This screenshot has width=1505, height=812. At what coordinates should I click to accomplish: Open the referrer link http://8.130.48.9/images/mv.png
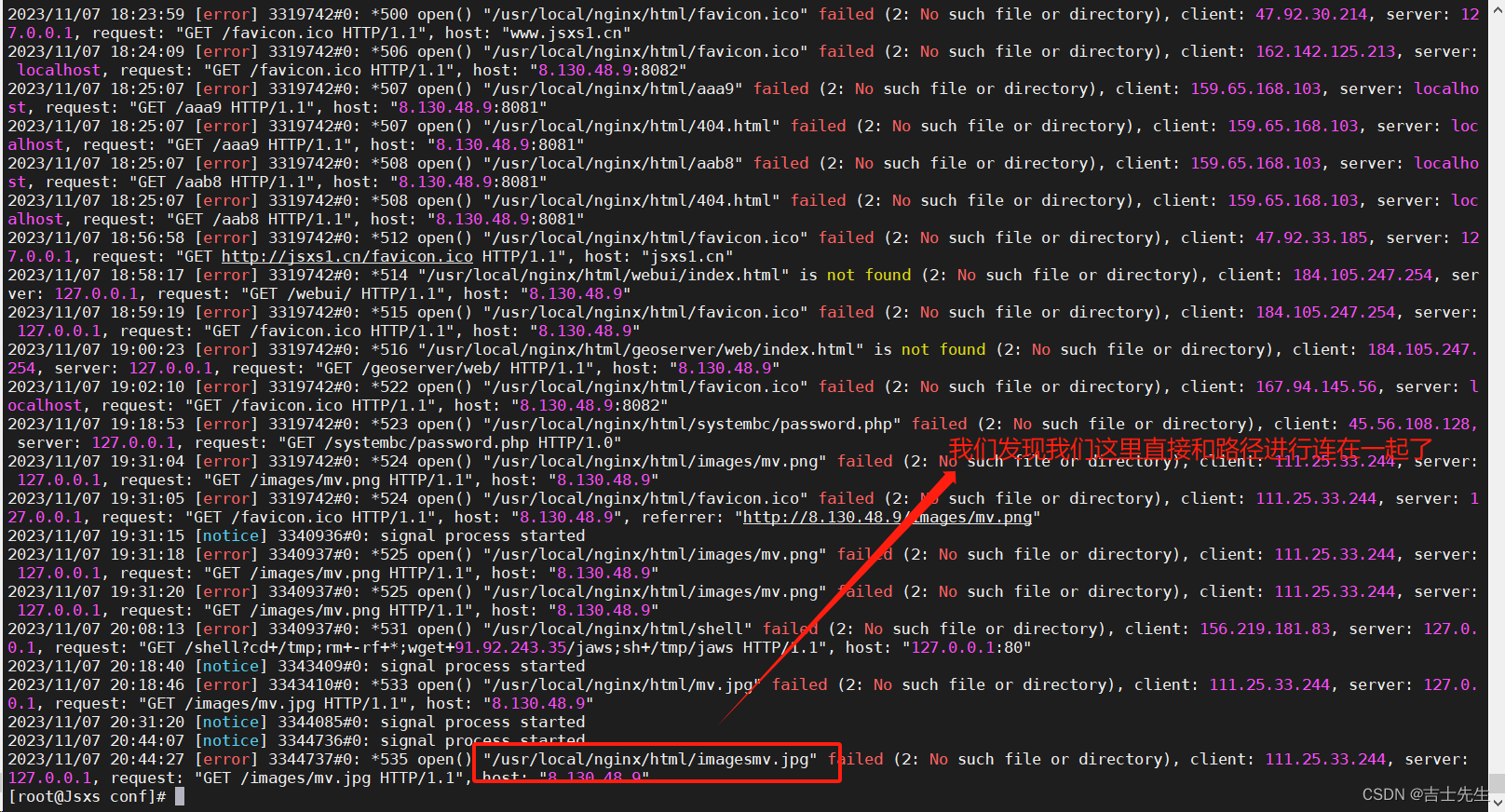tap(888, 517)
